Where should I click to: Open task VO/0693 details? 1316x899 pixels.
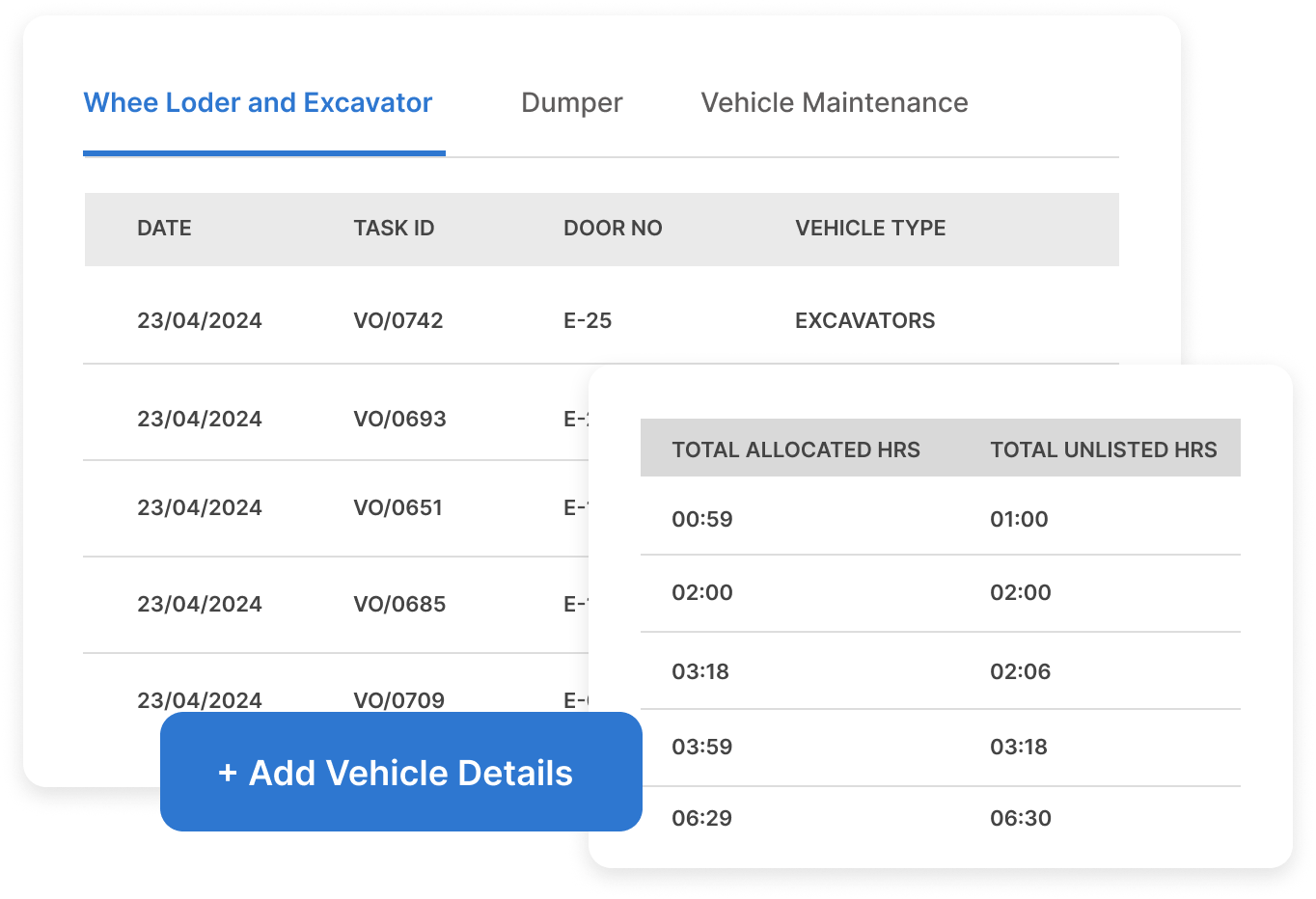click(x=398, y=419)
